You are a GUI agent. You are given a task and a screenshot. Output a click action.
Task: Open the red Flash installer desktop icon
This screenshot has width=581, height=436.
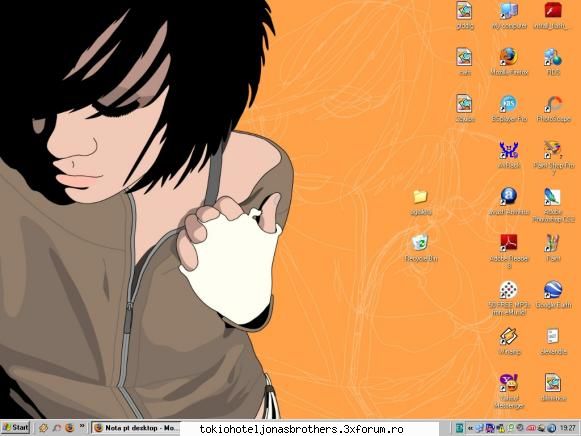[552, 15]
